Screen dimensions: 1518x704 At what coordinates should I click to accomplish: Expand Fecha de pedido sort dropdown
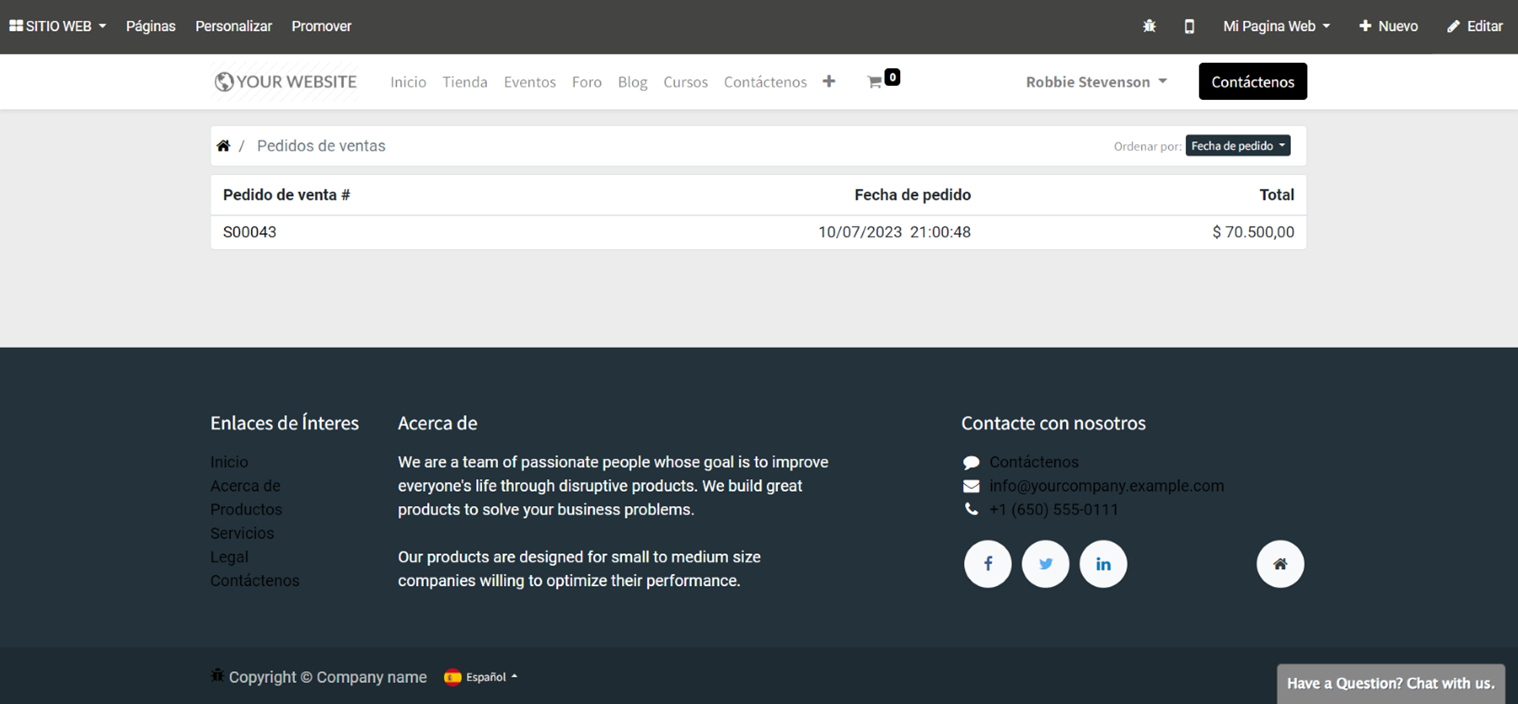(x=1237, y=146)
